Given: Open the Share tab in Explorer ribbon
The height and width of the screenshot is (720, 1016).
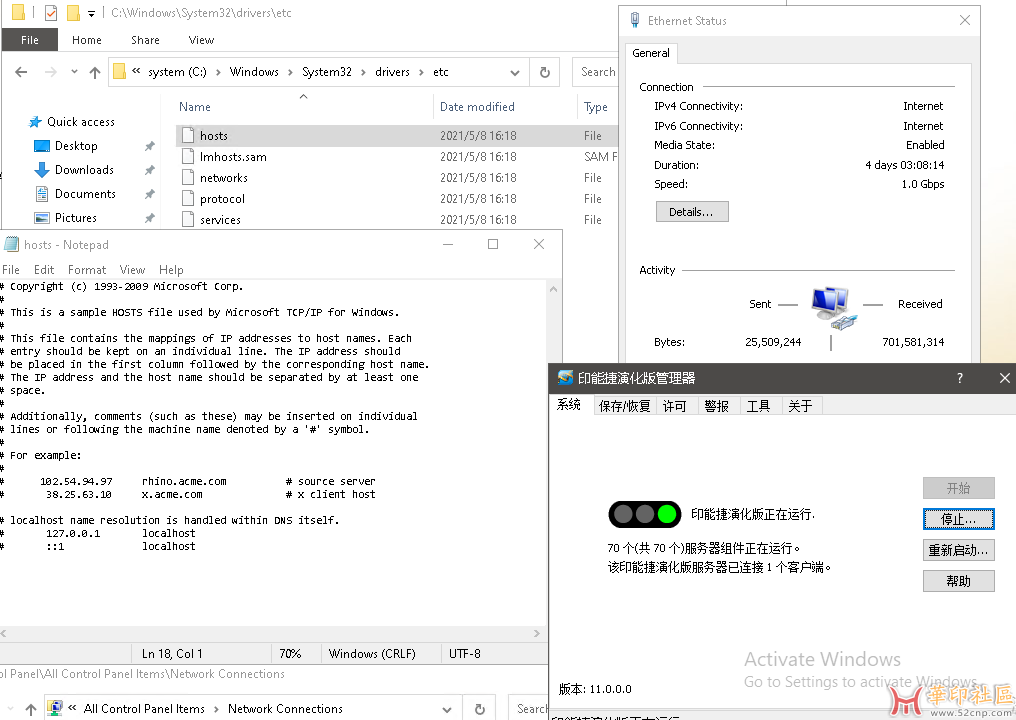Looking at the screenshot, I should (145, 40).
